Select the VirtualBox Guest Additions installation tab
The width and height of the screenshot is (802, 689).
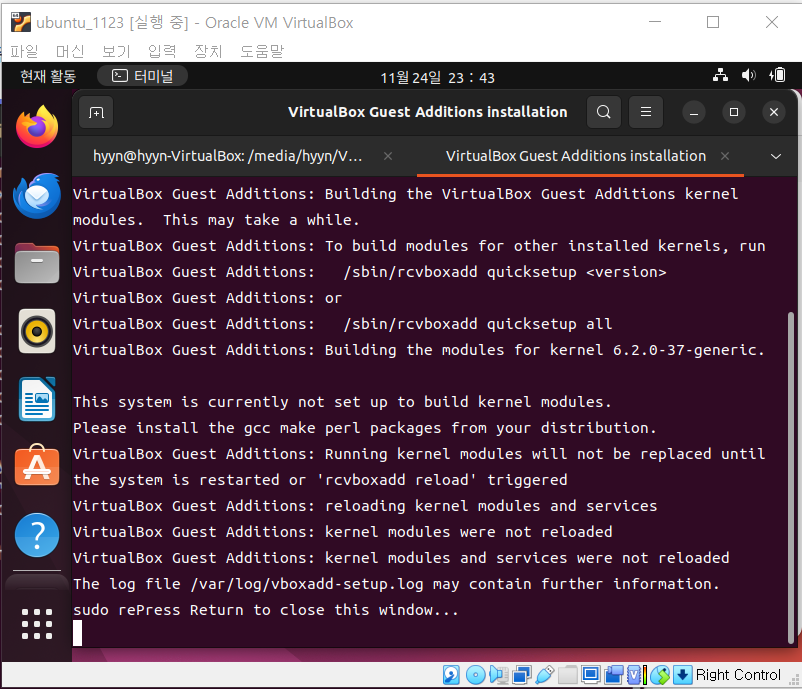[576, 156]
